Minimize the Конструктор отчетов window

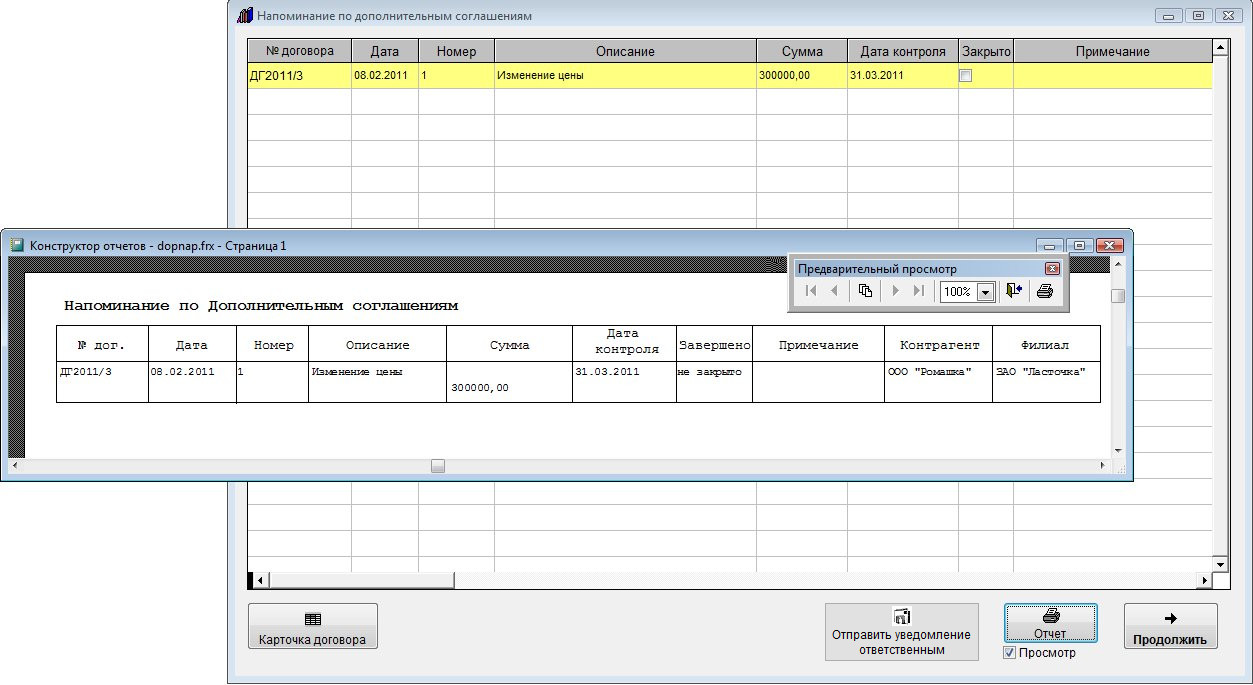coord(1051,245)
